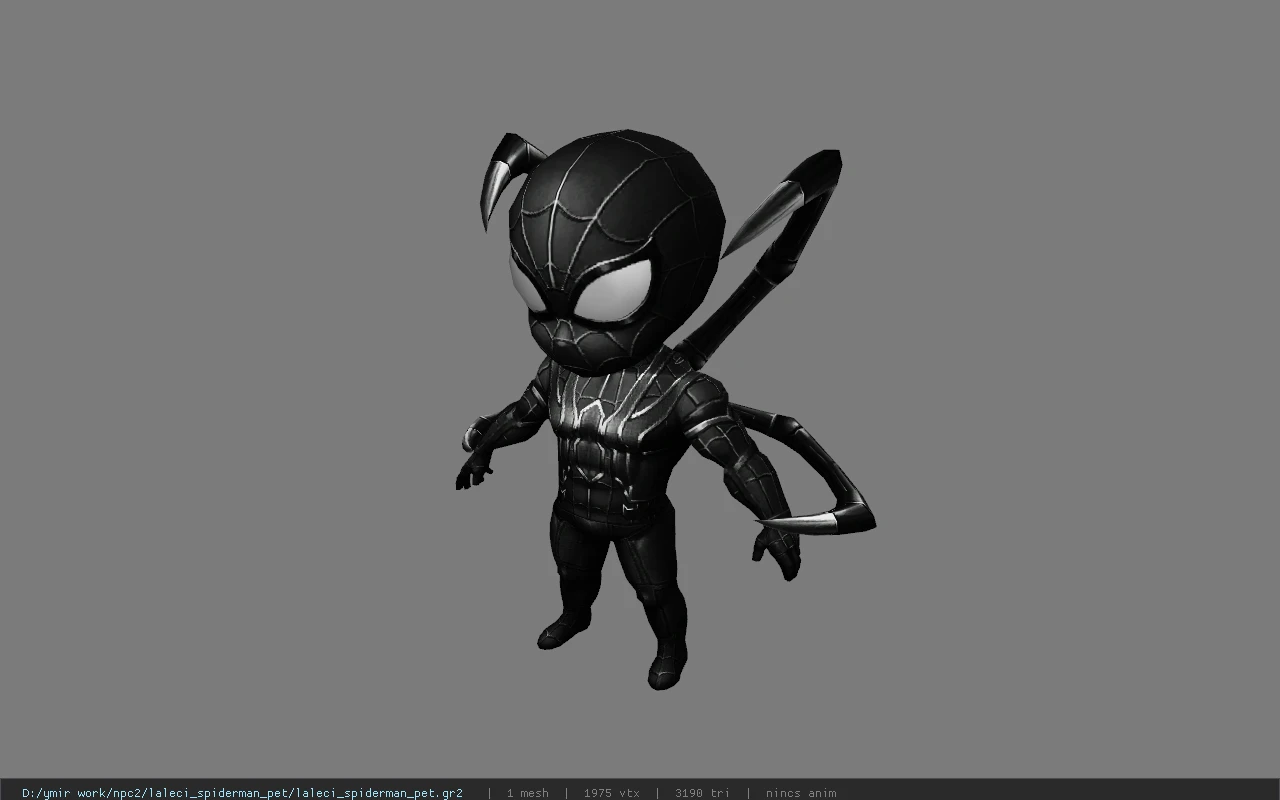Click the file path ending in laleci_spiderman_pet.gr2

tap(242, 793)
